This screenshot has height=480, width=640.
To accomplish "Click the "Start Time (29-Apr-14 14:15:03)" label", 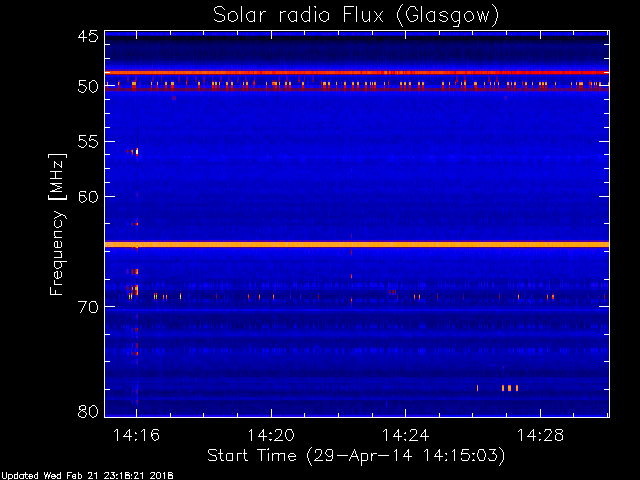I will 356,456.
